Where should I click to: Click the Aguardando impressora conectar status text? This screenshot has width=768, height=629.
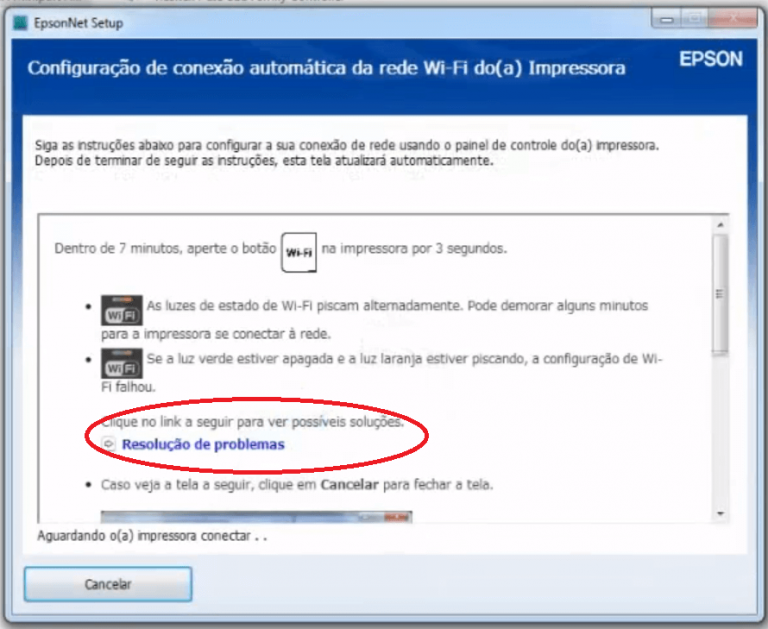pyautogui.click(x=152, y=536)
